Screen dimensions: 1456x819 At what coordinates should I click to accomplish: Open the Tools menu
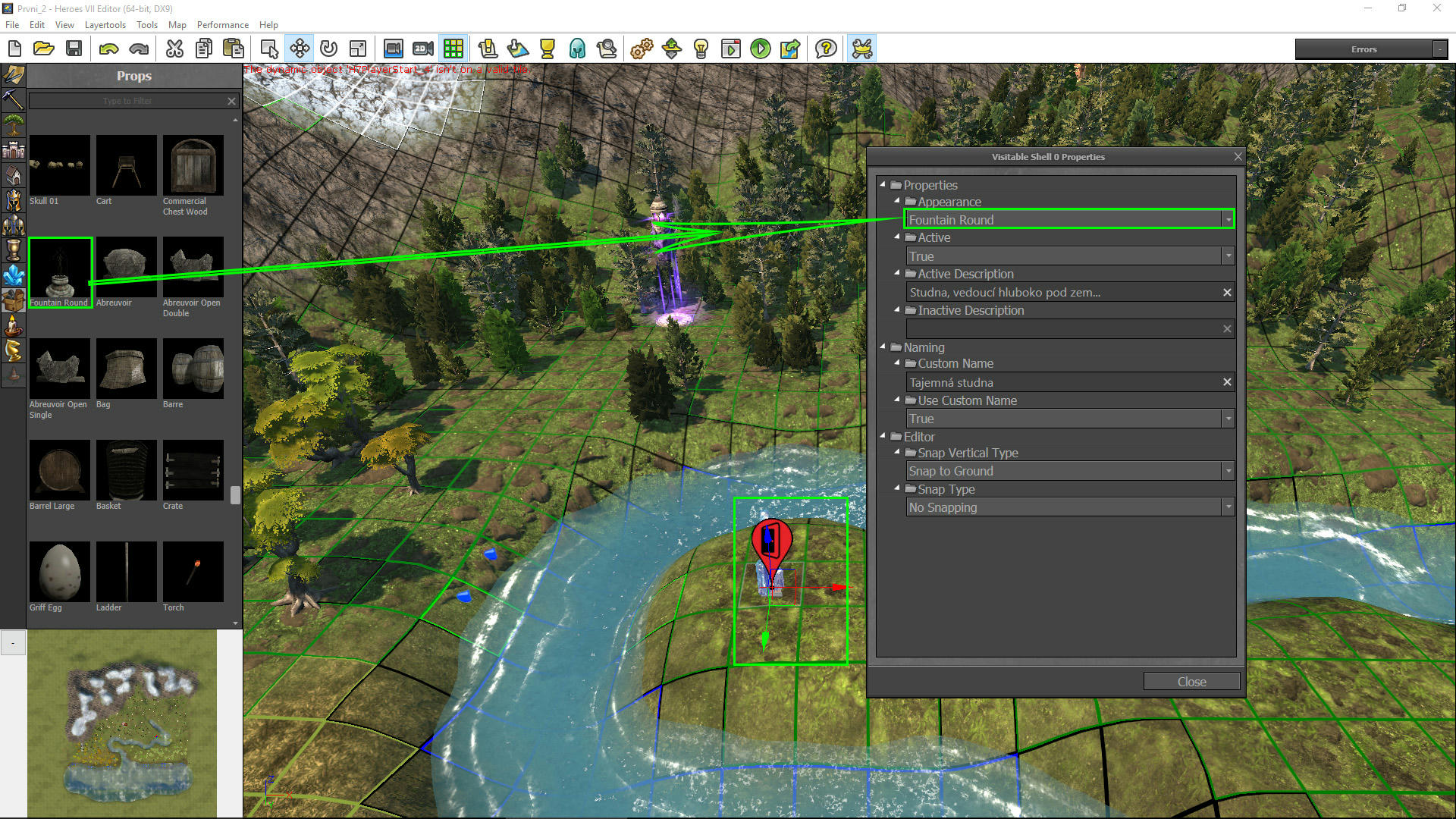147,25
